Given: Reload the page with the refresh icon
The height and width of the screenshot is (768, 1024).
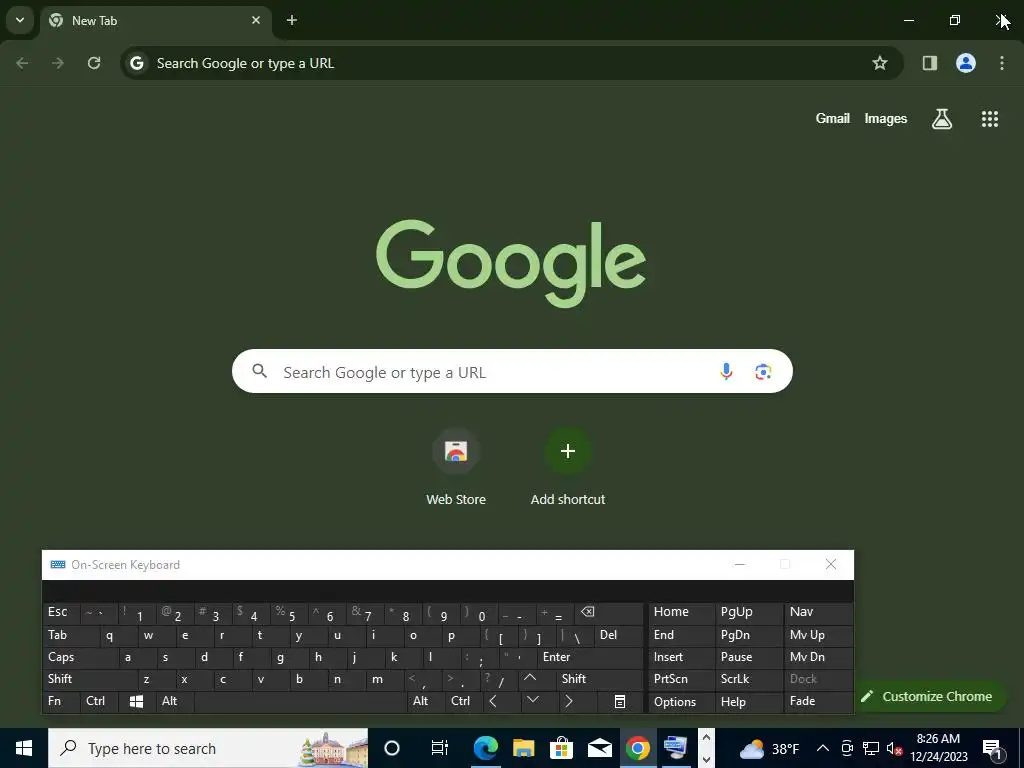Looking at the screenshot, I should [94, 63].
